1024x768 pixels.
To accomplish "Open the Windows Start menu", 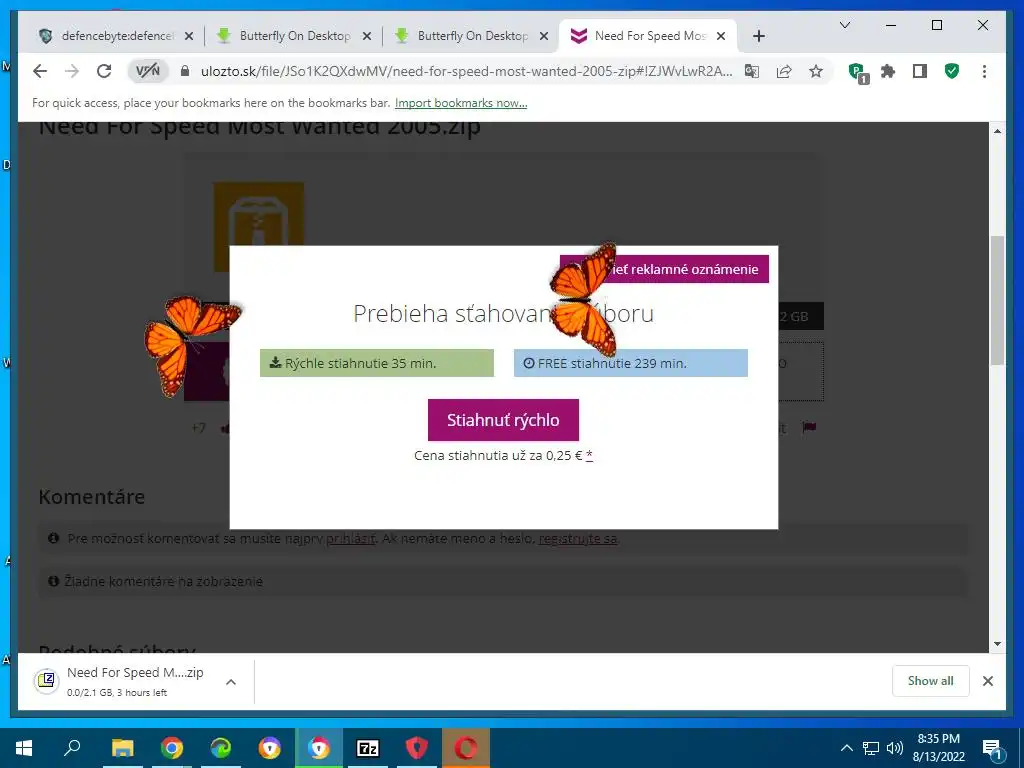I will point(24,748).
